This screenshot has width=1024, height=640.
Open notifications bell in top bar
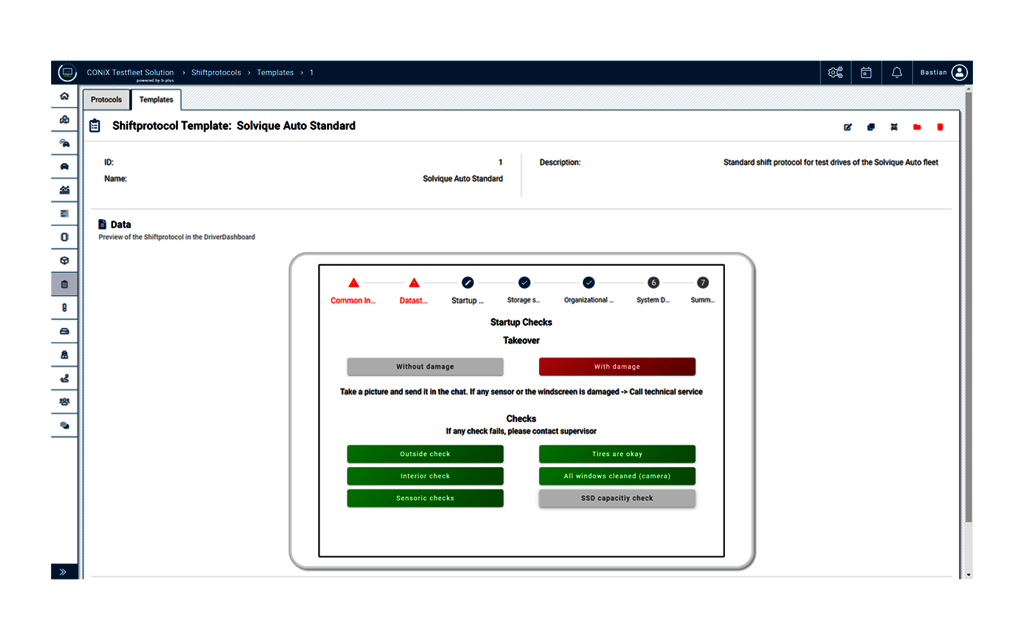coord(897,73)
